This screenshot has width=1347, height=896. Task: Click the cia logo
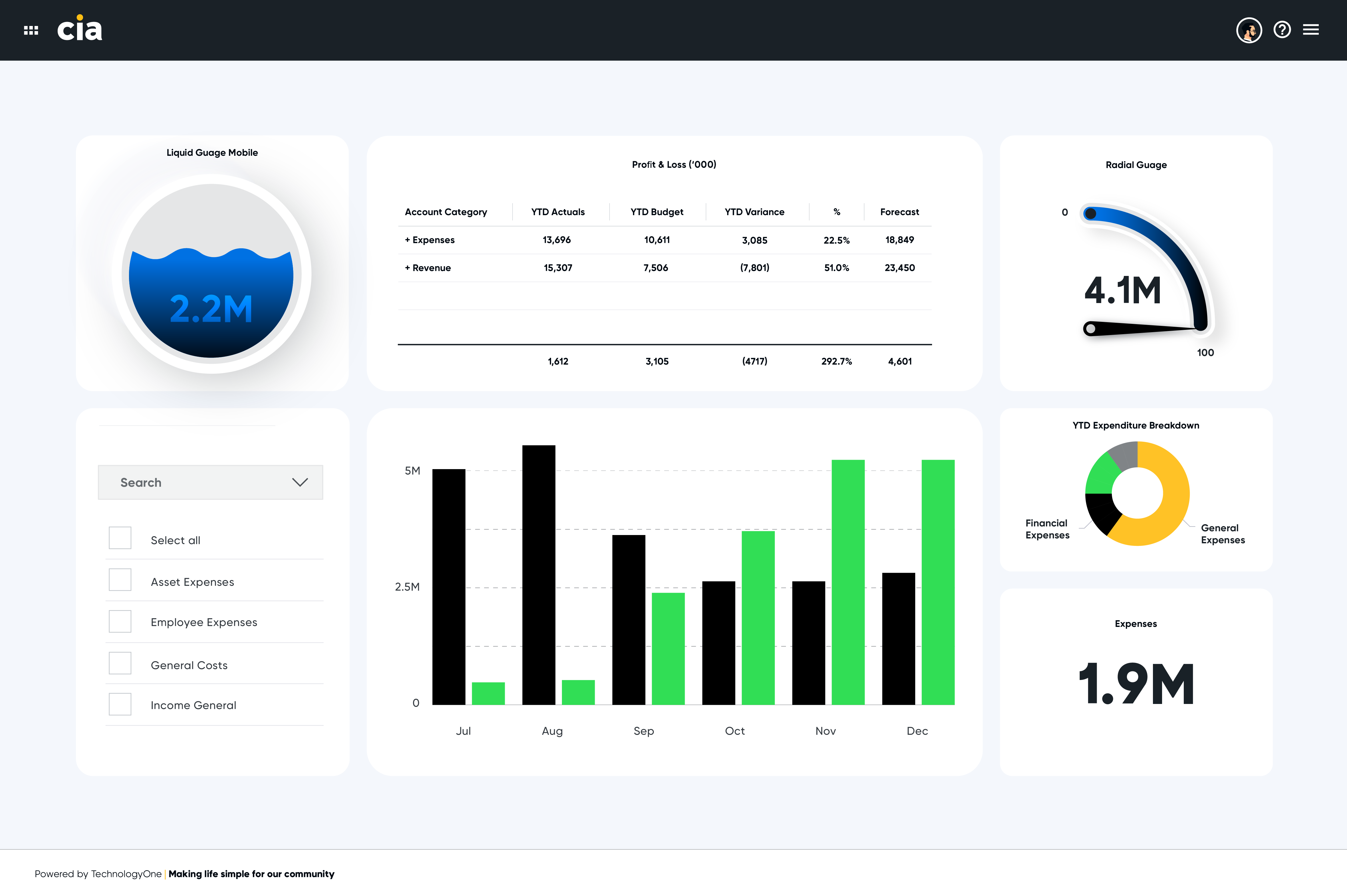point(79,28)
